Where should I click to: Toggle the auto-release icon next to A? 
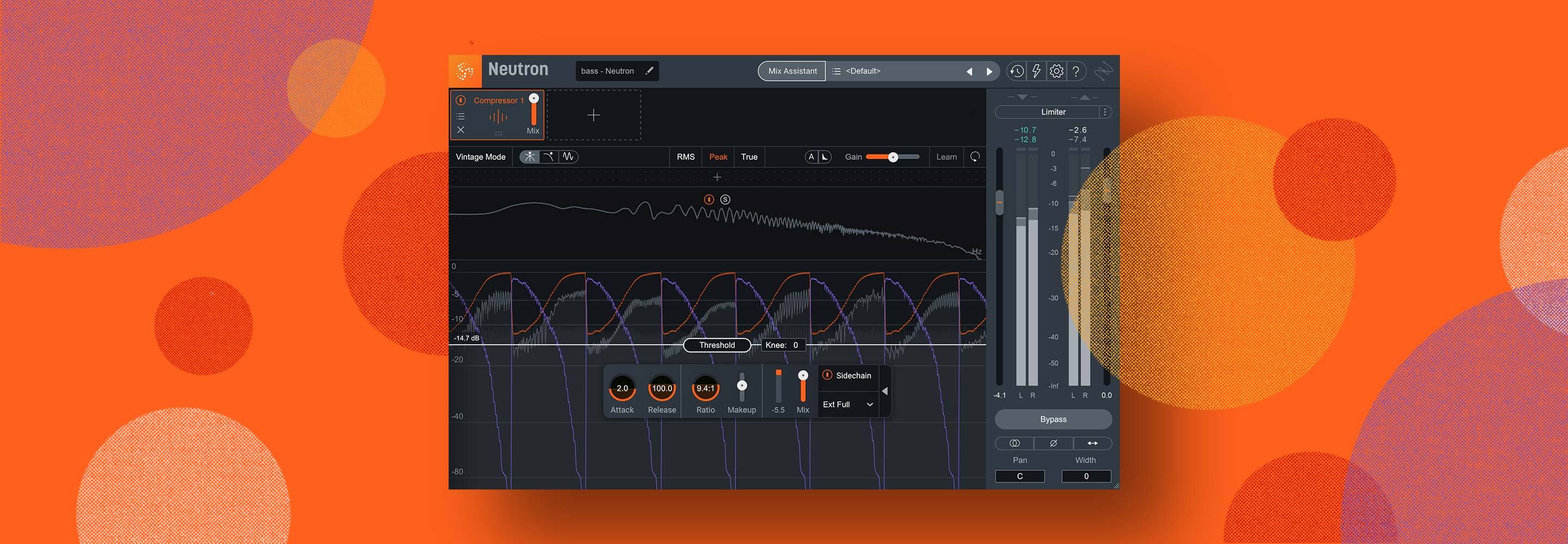(825, 157)
